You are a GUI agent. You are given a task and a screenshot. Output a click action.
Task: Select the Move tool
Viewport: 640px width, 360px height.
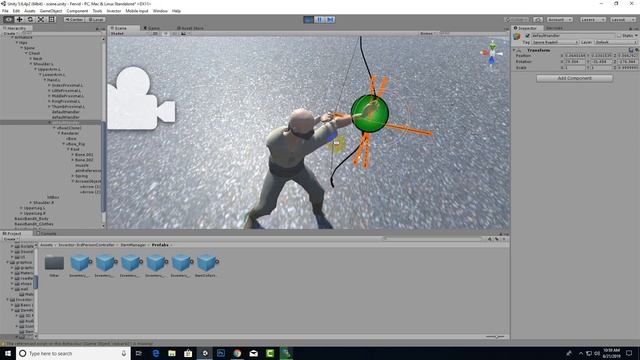tap(19, 19)
